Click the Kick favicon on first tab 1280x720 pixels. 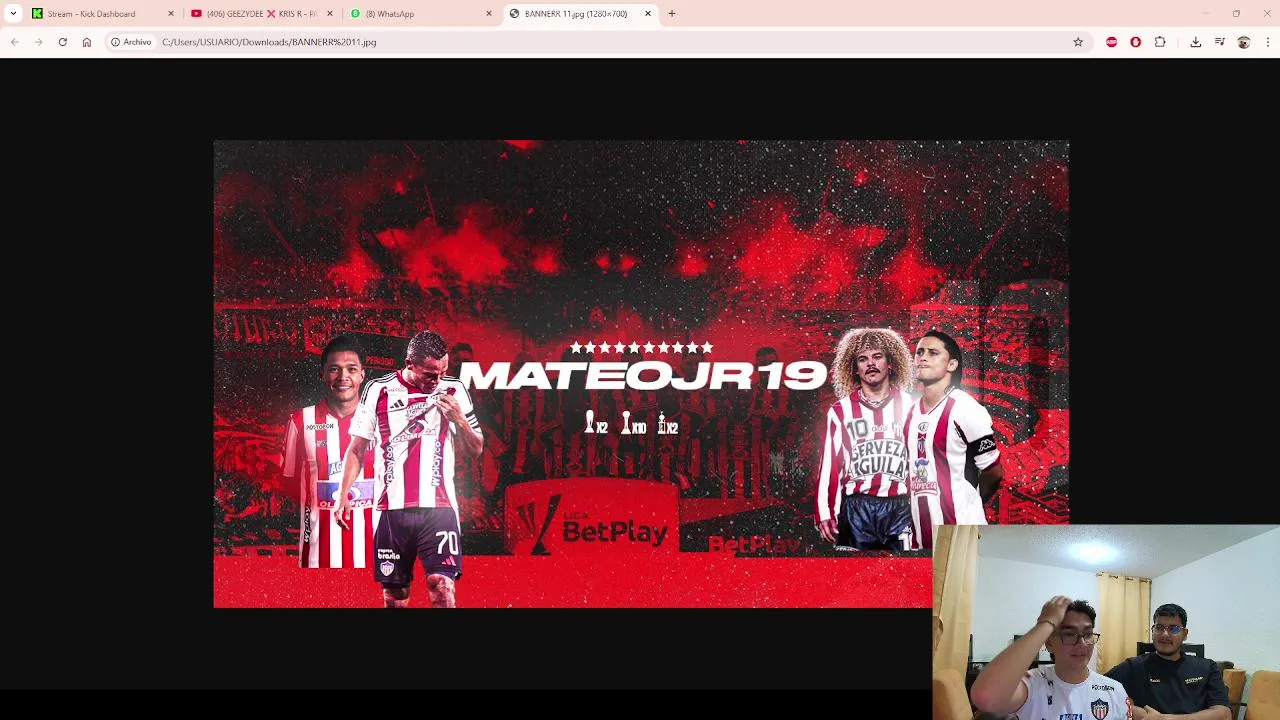pos(37,14)
